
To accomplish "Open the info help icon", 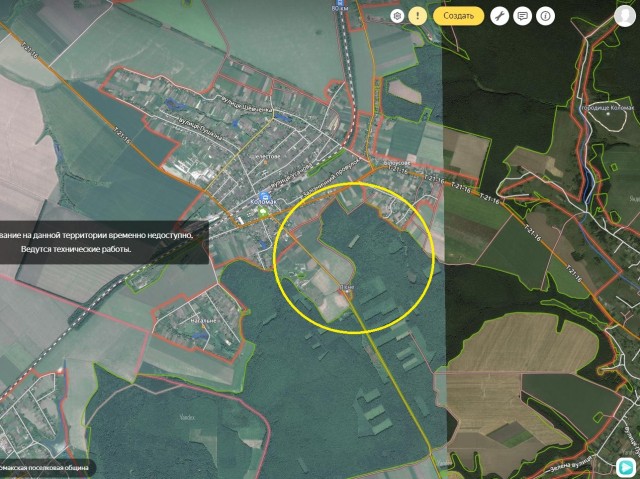I will [546, 16].
